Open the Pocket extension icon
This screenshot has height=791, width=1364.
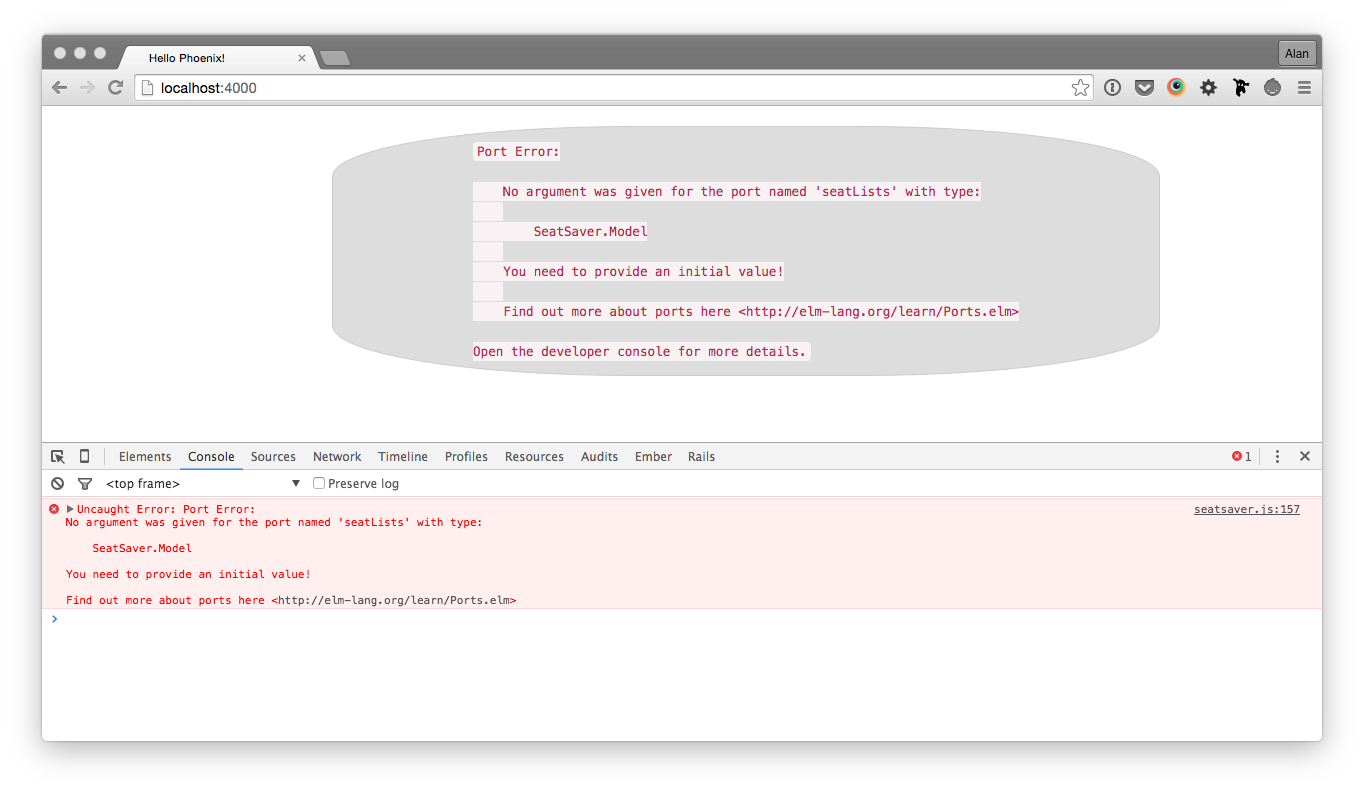pos(1144,88)
